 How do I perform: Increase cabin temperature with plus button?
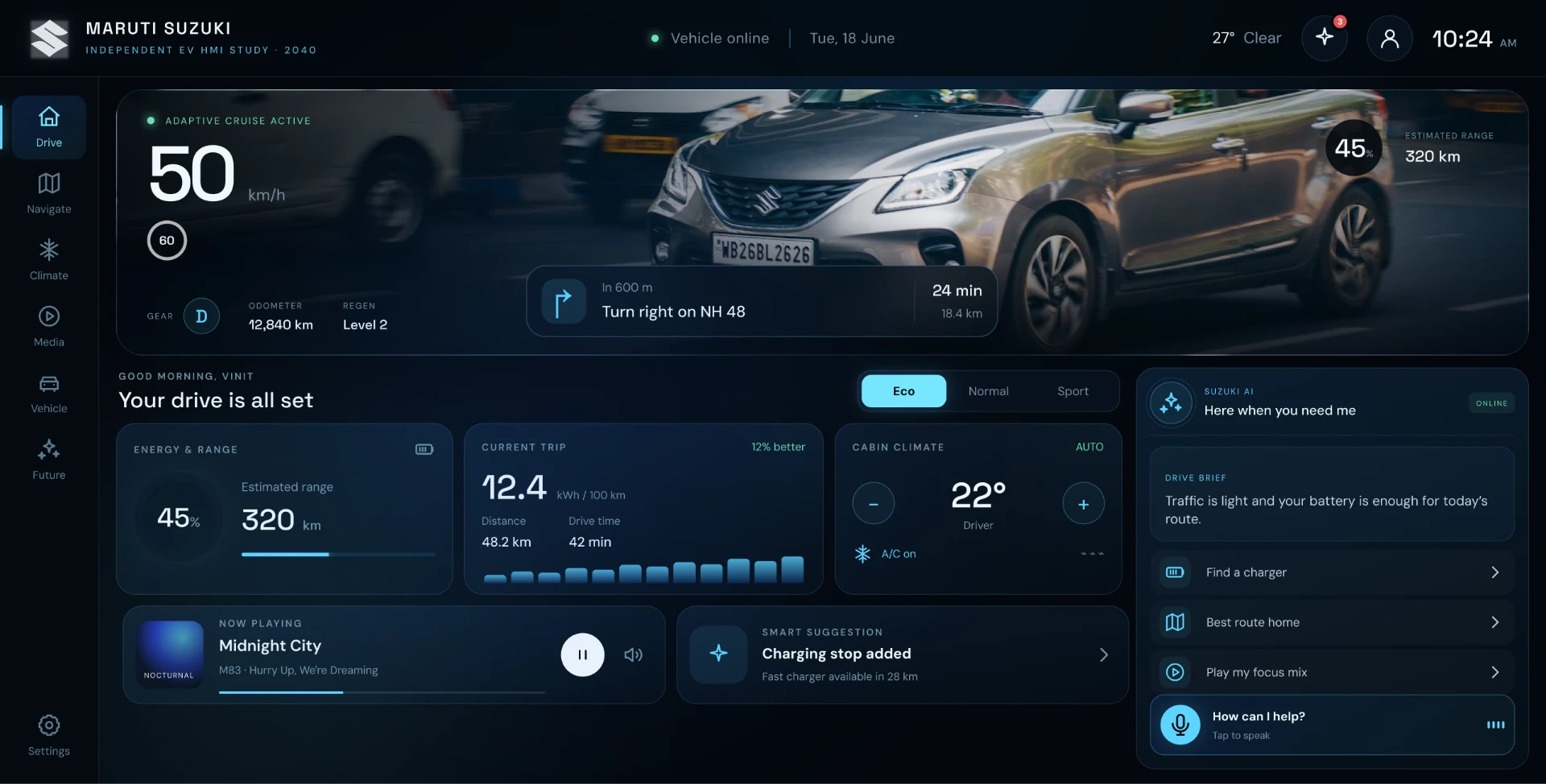click(x=1084, y=504)
